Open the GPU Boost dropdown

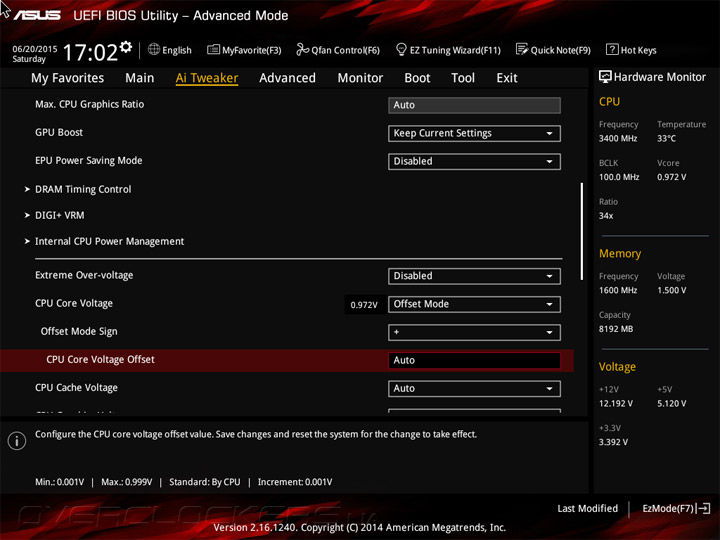click(x=474, y=134)
